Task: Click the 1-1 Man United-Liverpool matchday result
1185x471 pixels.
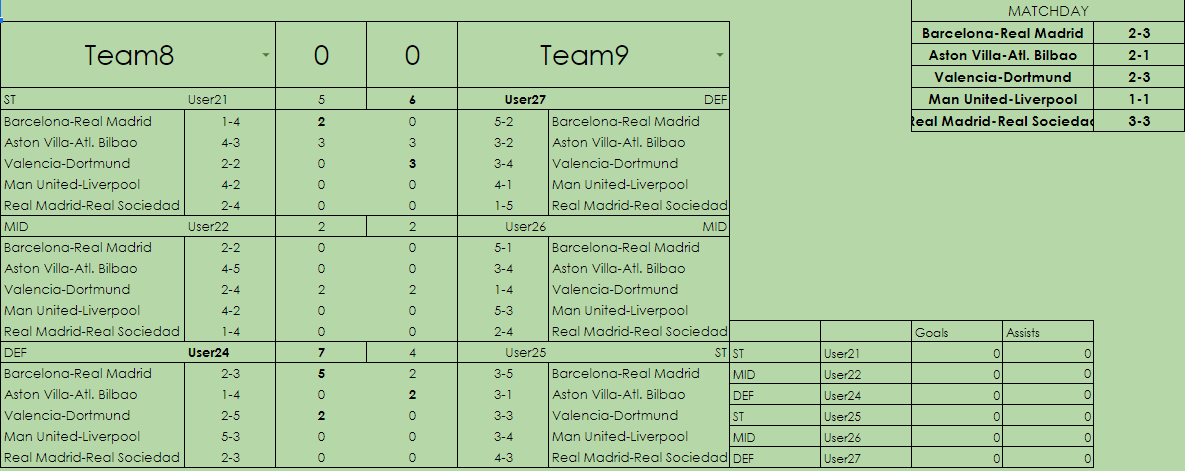Action: pyautogui.click(x=1138, y=99)
